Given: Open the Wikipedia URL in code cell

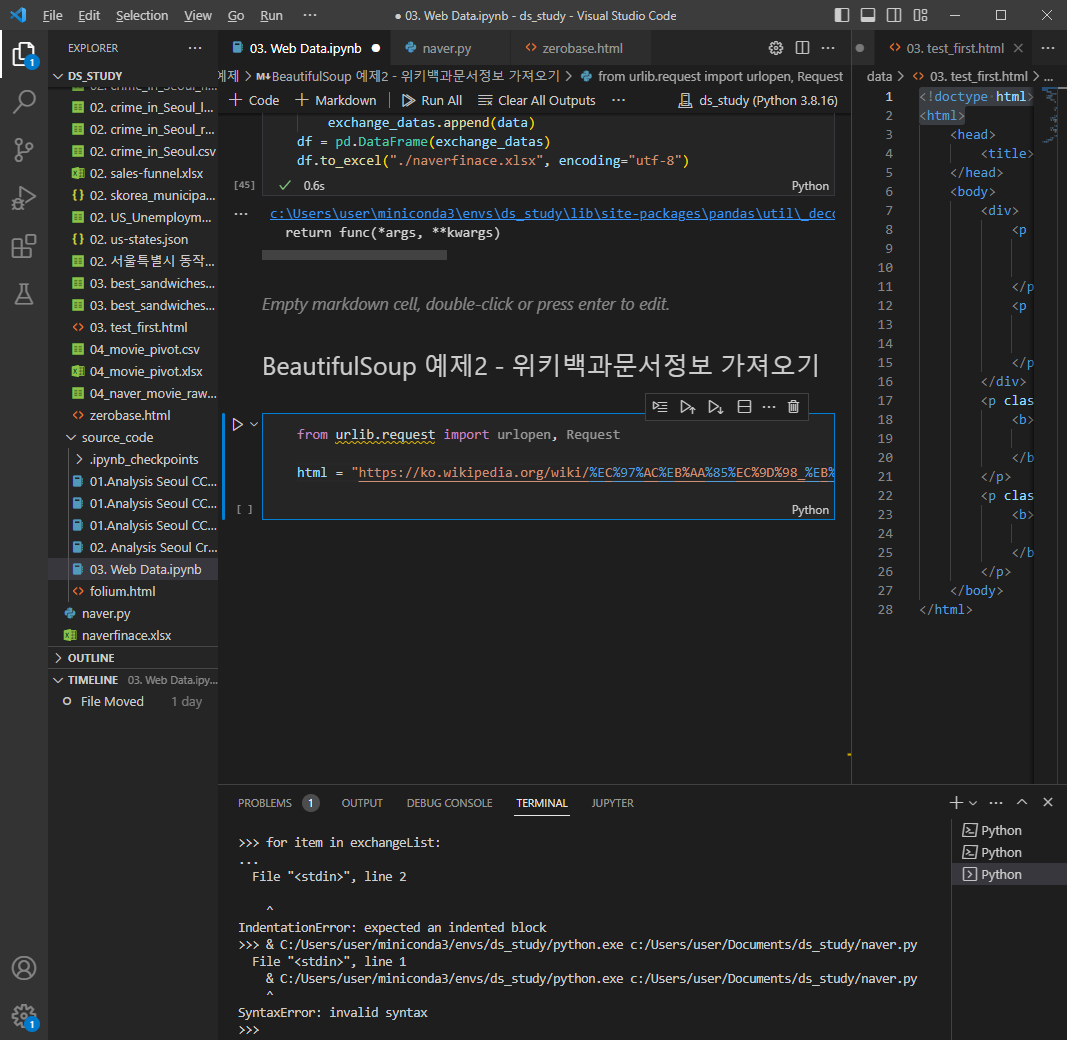Looking at the screenshot, I should 596,472.
